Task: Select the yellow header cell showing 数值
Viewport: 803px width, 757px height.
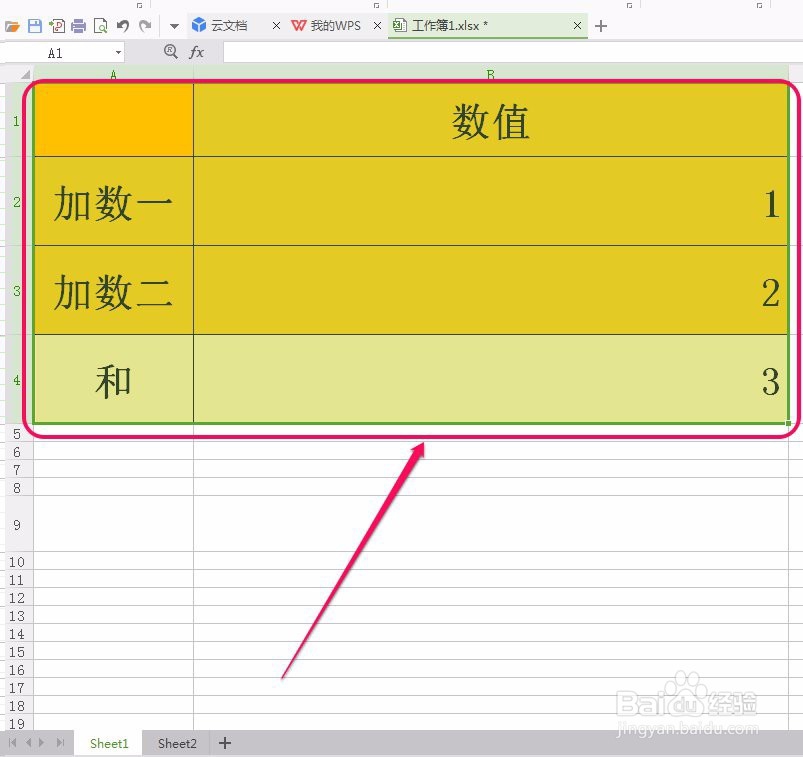Action: pos(489,120)
